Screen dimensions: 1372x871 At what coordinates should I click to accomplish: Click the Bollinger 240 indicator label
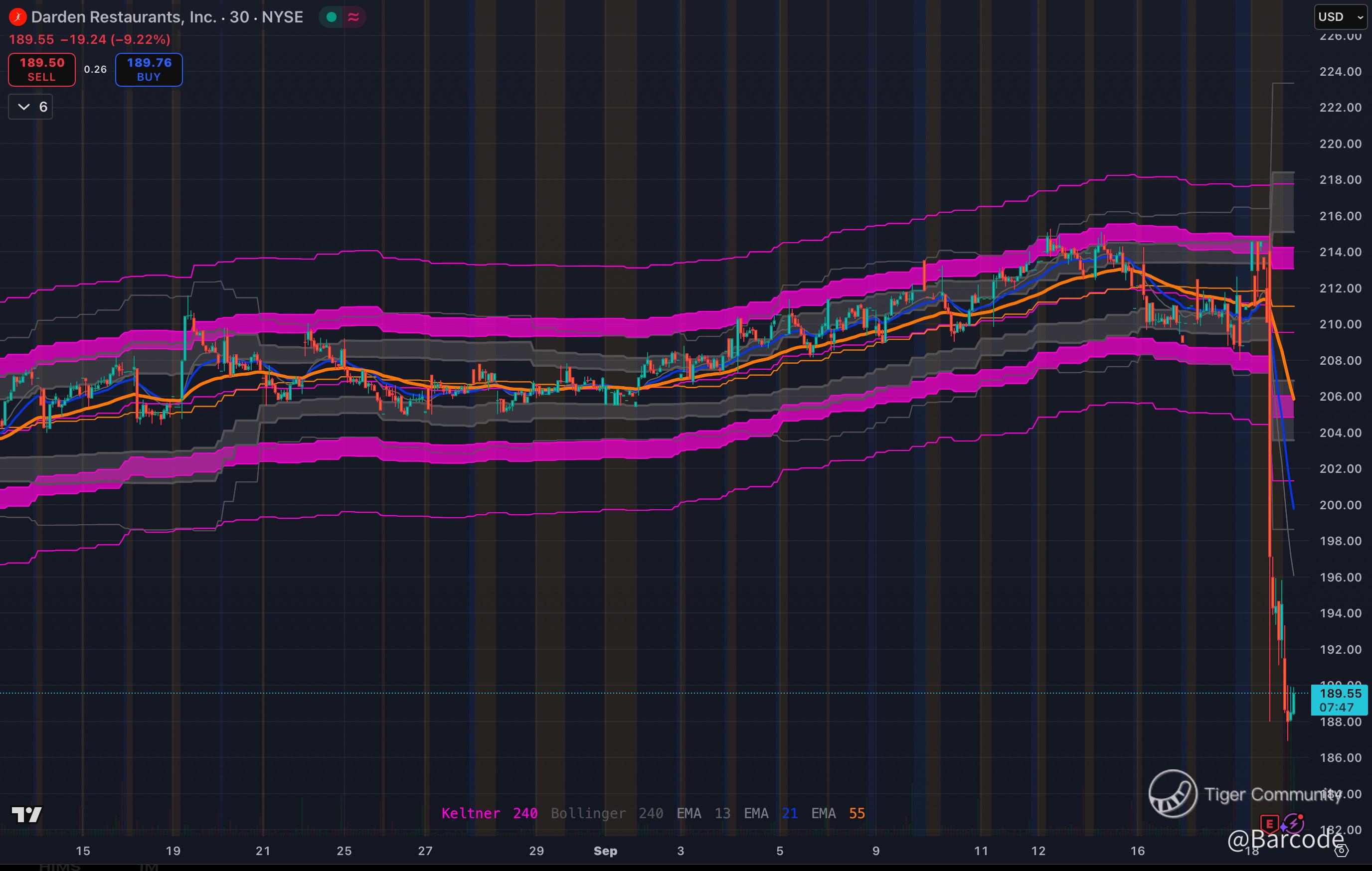point(606,814)
